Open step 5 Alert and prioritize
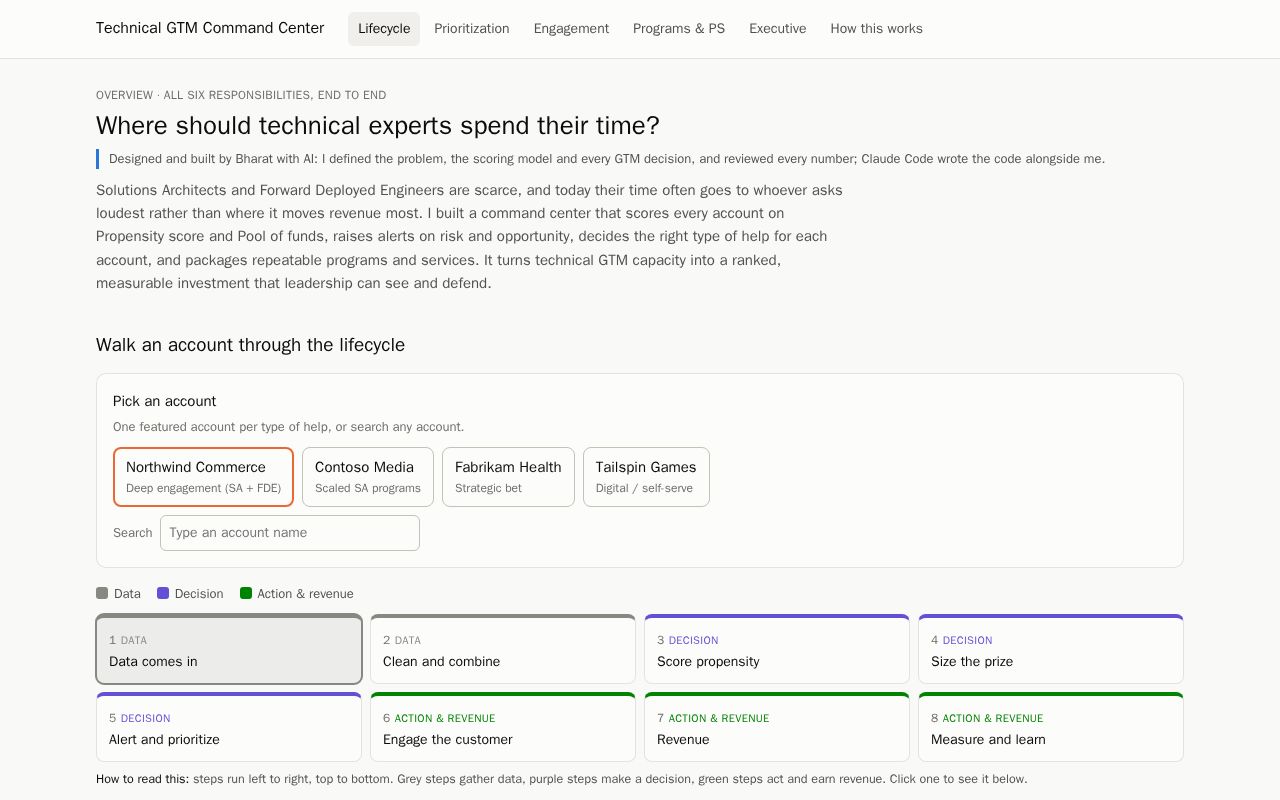This screenshot has height=800, width=1280. tap(229, 727)
